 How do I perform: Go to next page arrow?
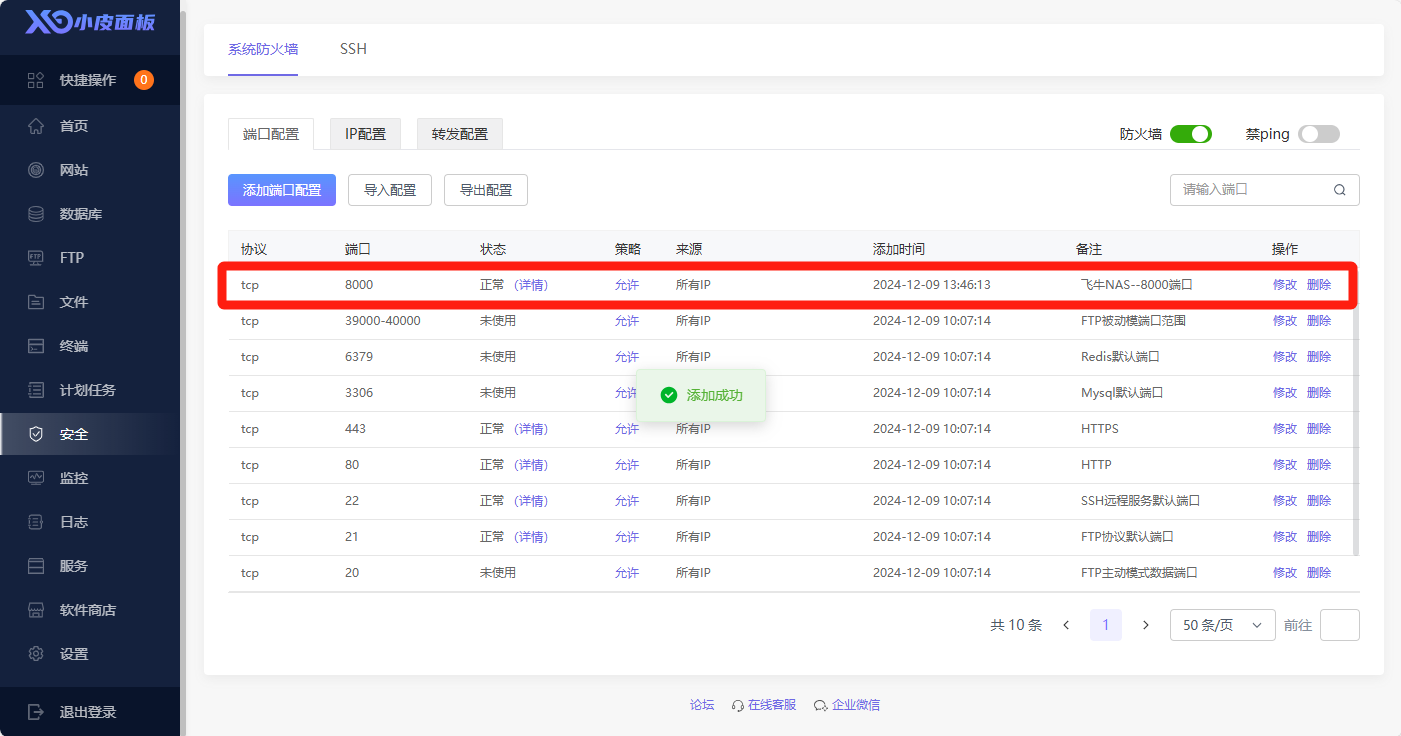(1146, 625)
